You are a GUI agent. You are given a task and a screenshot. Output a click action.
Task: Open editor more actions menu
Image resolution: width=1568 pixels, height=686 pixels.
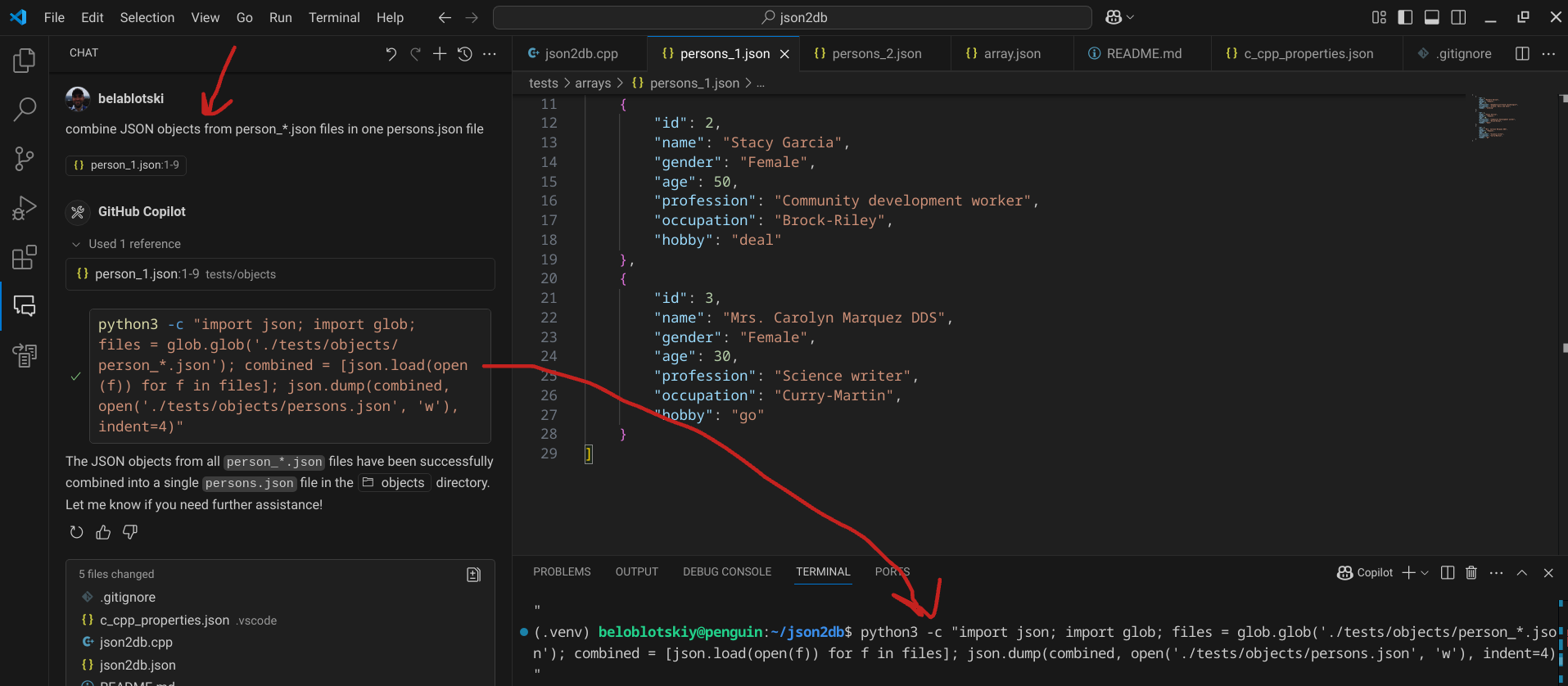[1548, 53]
